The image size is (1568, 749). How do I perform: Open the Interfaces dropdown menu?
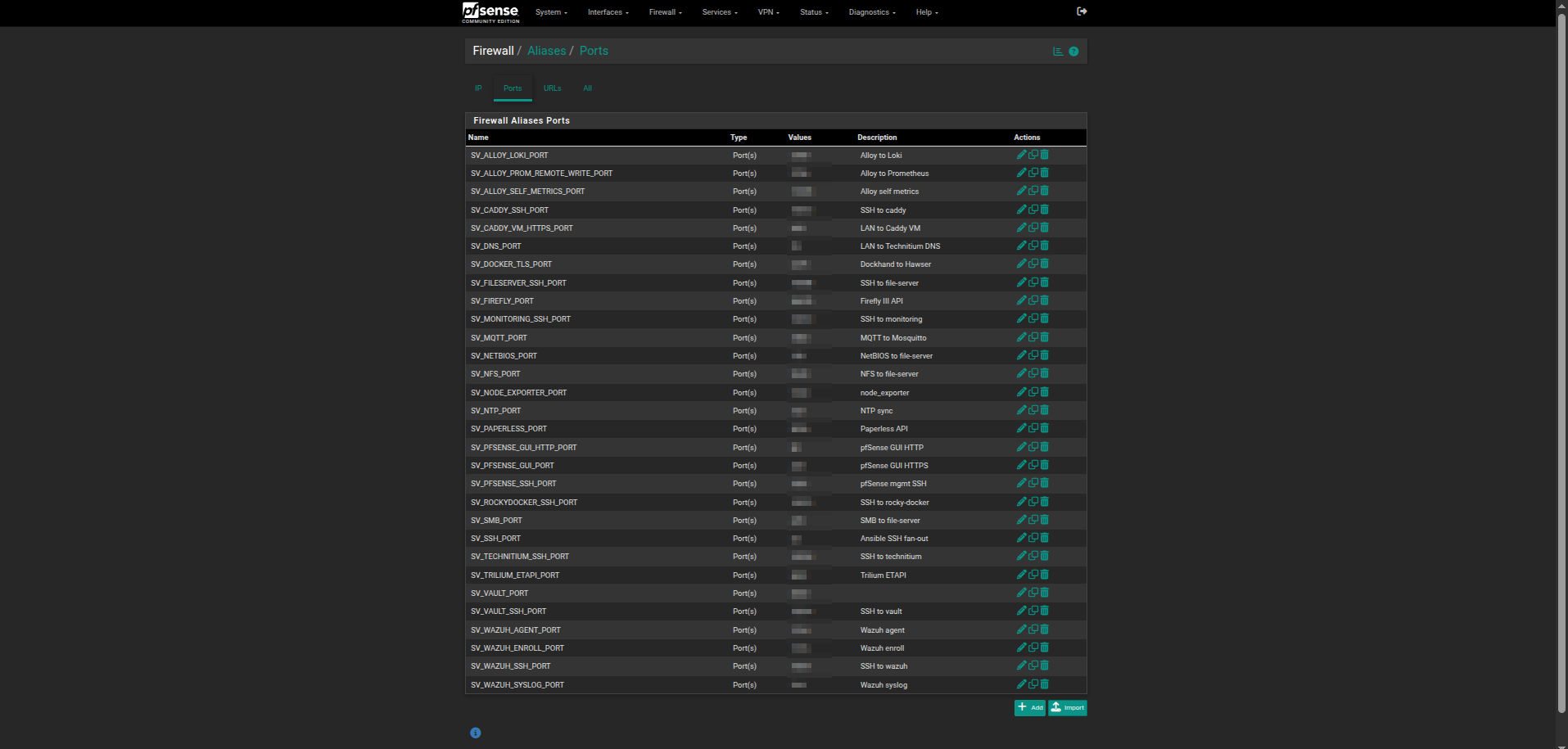pyautogui.click(x=608, y=12)
